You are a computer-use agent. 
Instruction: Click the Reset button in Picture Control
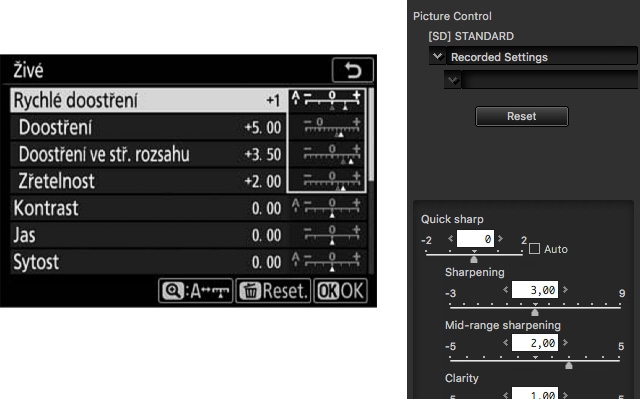click(x=522, y=116)
